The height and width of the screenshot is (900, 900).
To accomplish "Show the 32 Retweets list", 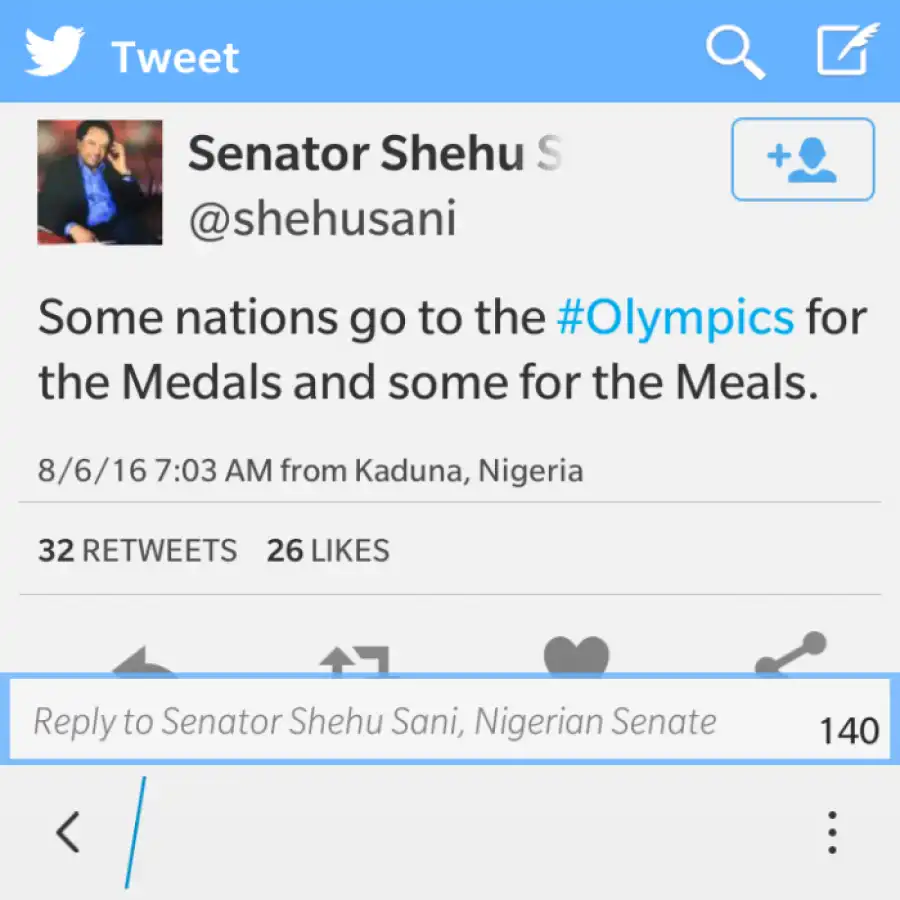I will 138,550.
